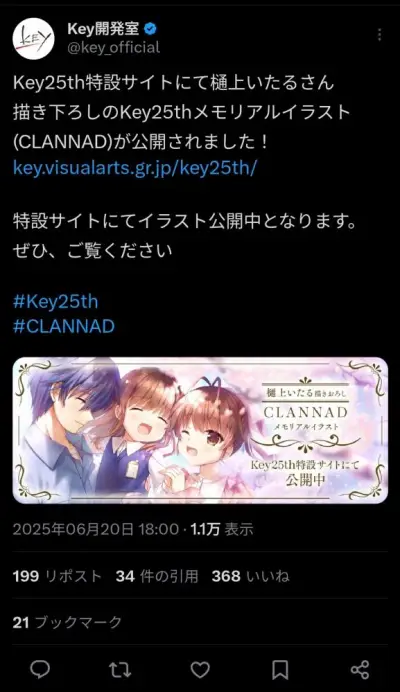Tap the repost arrows icon

pyautogui.click(x=120, y=669)
